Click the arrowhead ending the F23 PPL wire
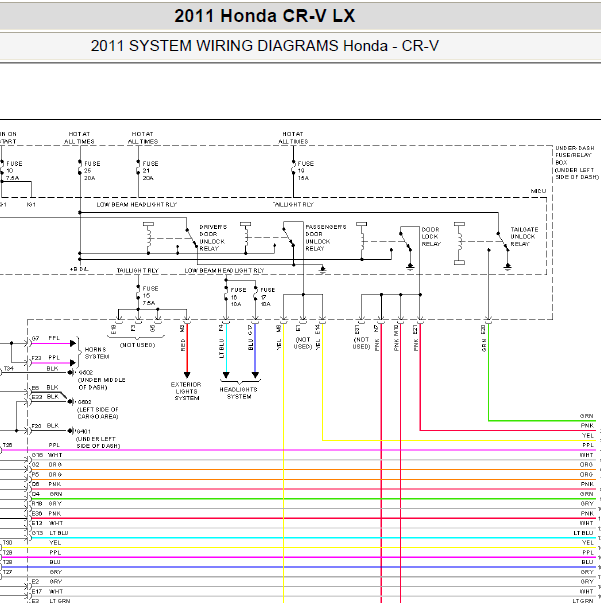601x603 pixels. click(73, 363)
